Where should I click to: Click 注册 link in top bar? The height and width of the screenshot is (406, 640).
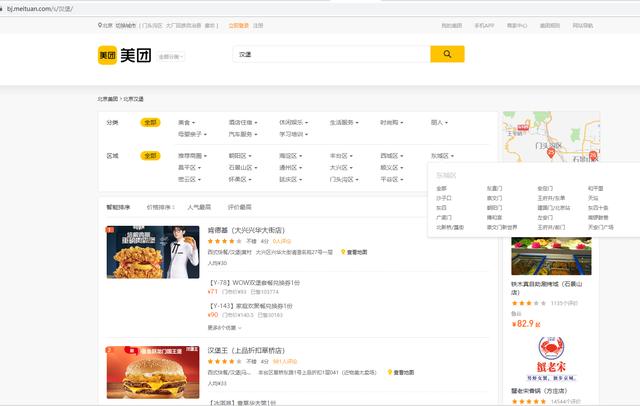pyautogui.click(x=258, y=25)
